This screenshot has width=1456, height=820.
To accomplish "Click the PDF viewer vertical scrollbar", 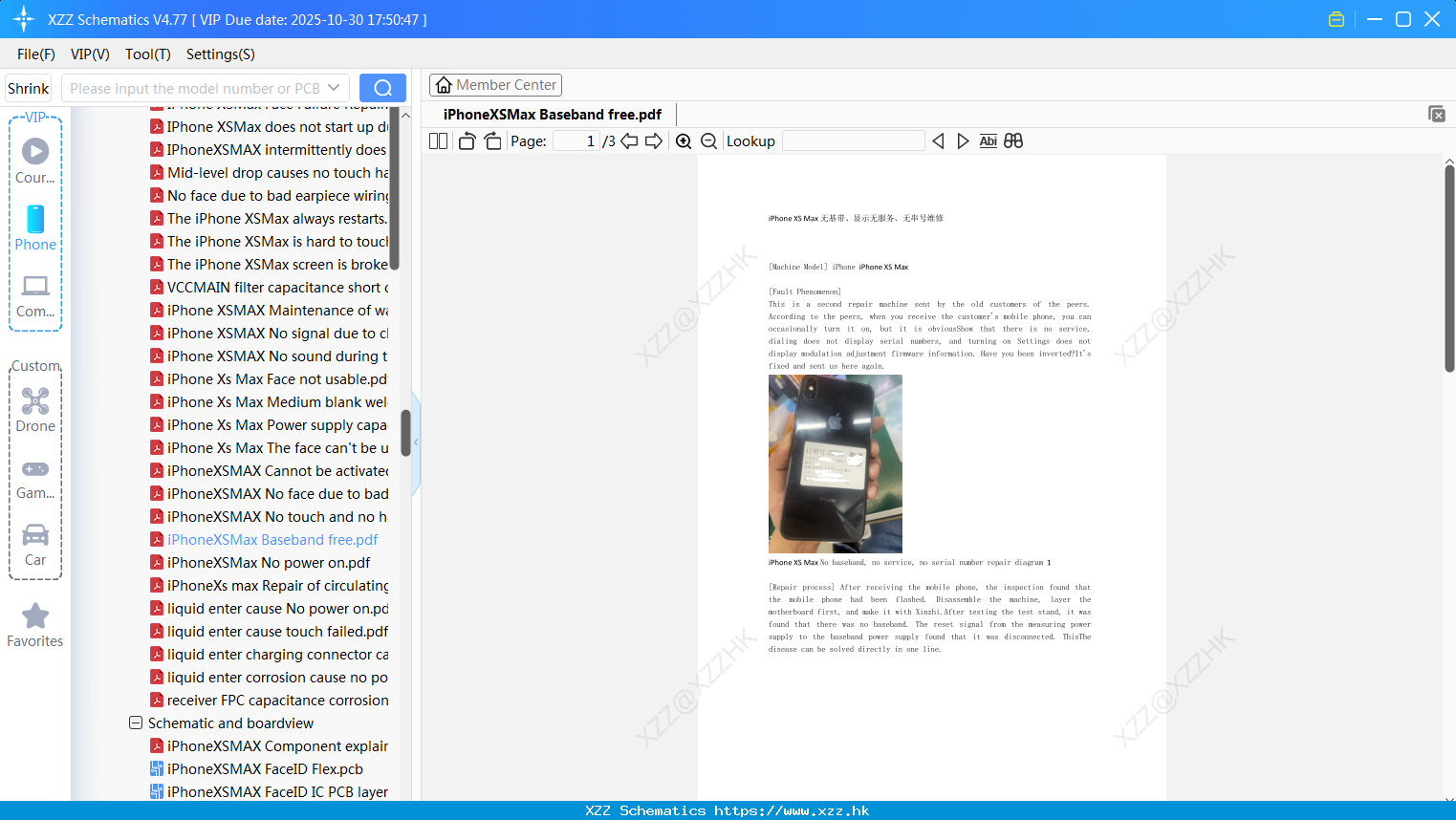I will 1449,269.
